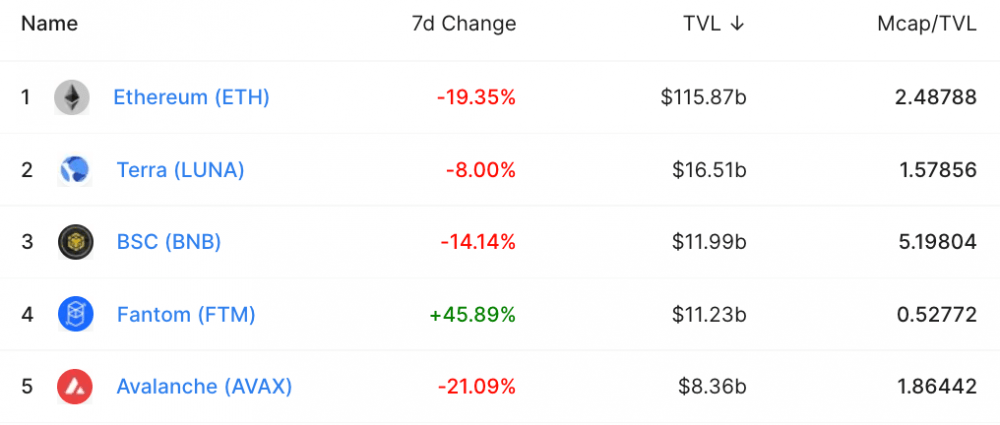This screenshot has height=425, width=1000.
Task: Click the Fantom FTM logo icon
Action: pyautogui.click(x=76, y=315)
